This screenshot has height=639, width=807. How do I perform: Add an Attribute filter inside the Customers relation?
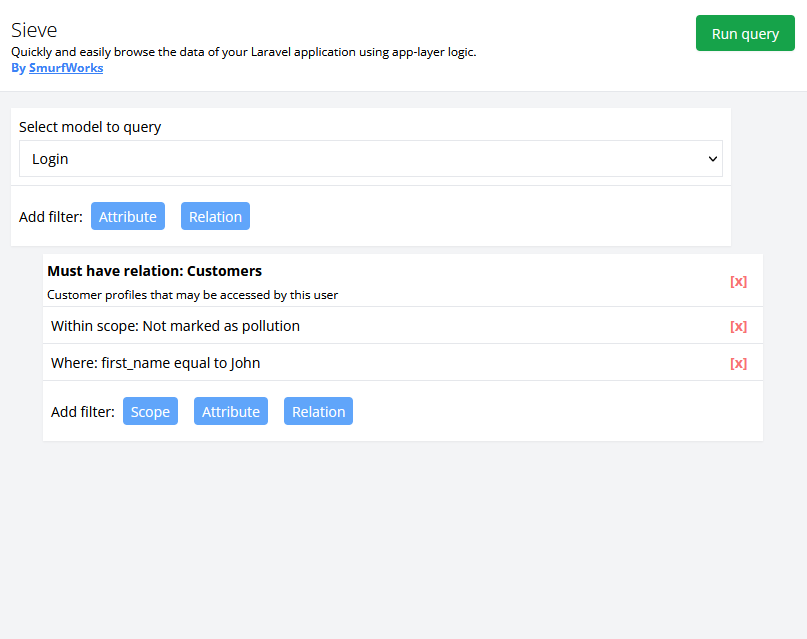coord(230,411)
